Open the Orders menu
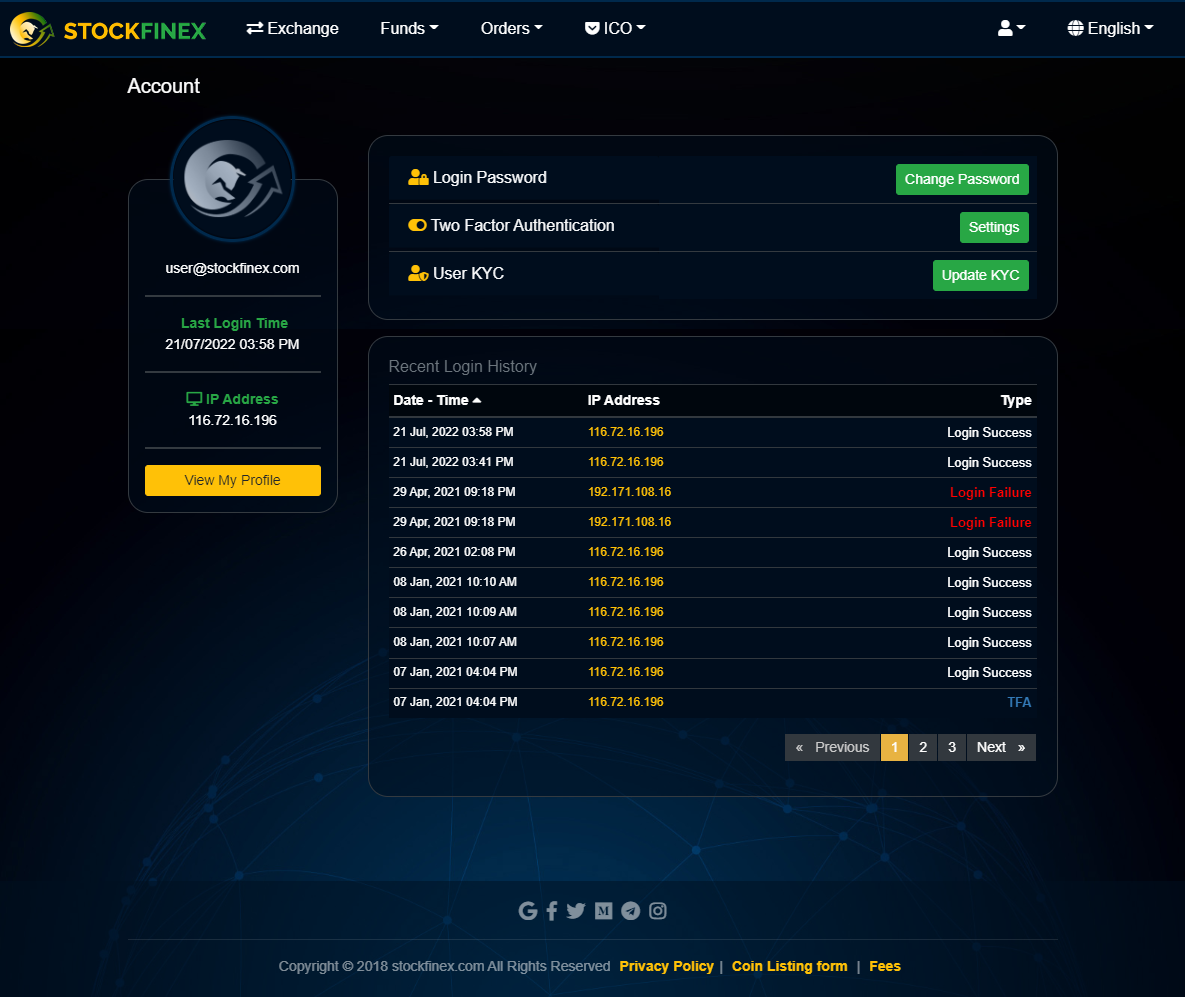Screen dimensions: 1185x997 [x=511, y=28]
